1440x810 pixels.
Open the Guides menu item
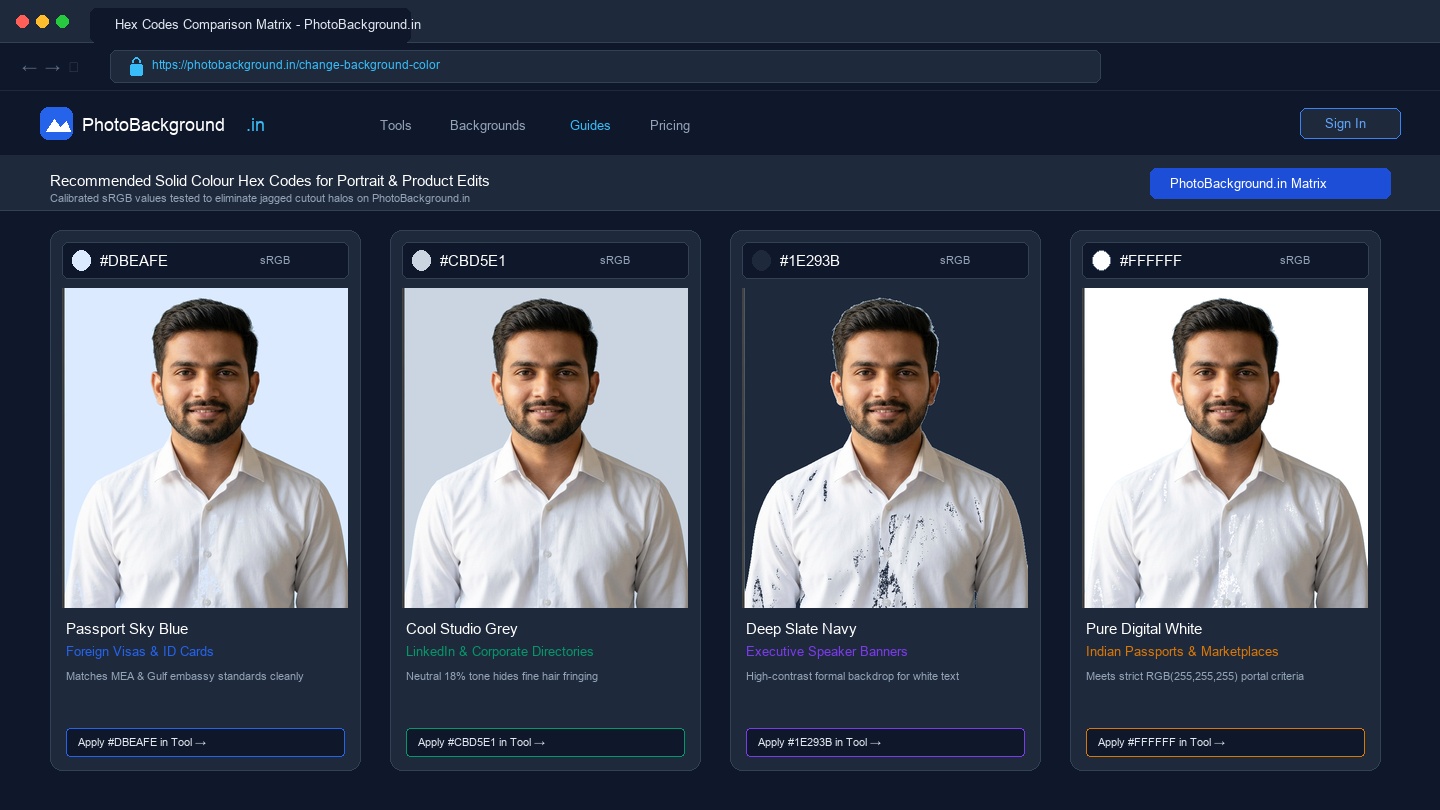pos(590,125)
